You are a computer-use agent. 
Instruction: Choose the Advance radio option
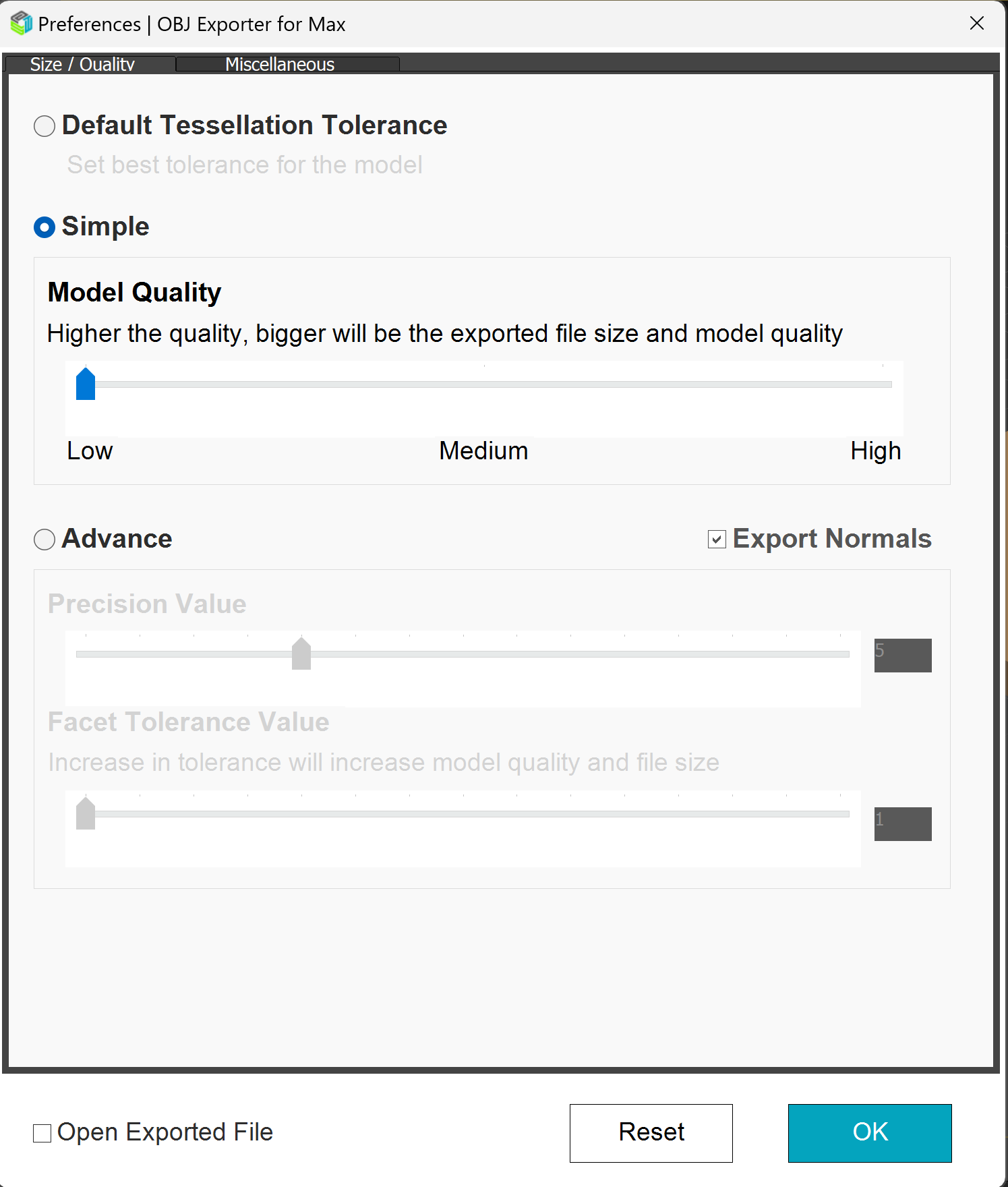click(45, 540)
